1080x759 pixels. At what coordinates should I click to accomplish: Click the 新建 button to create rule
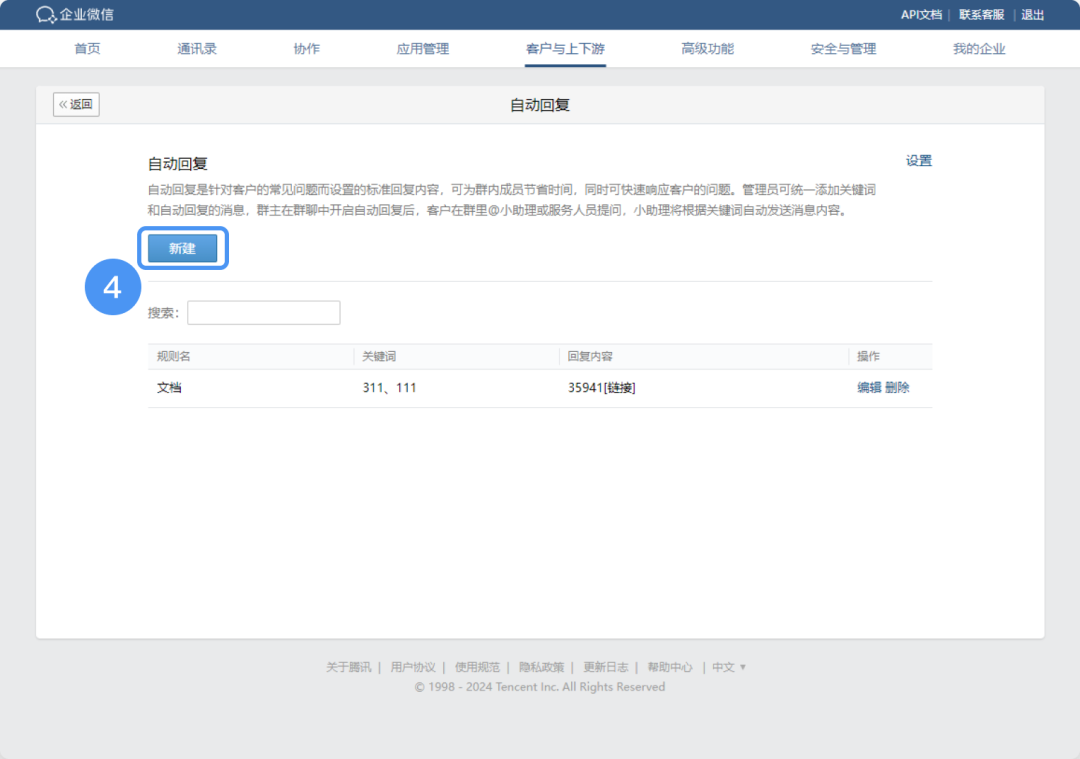182,249
